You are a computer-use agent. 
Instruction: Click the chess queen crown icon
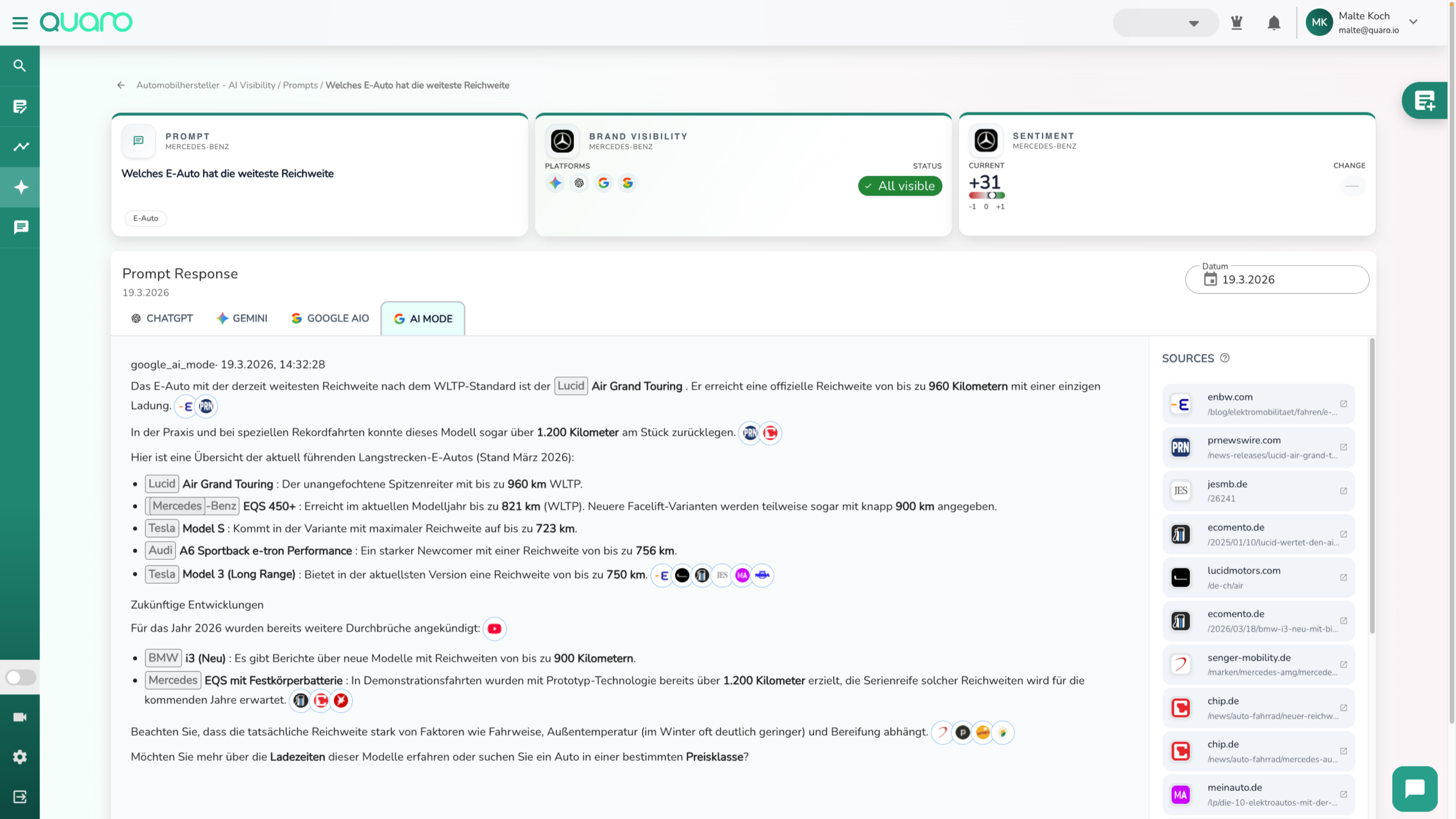coord(1236,22)
